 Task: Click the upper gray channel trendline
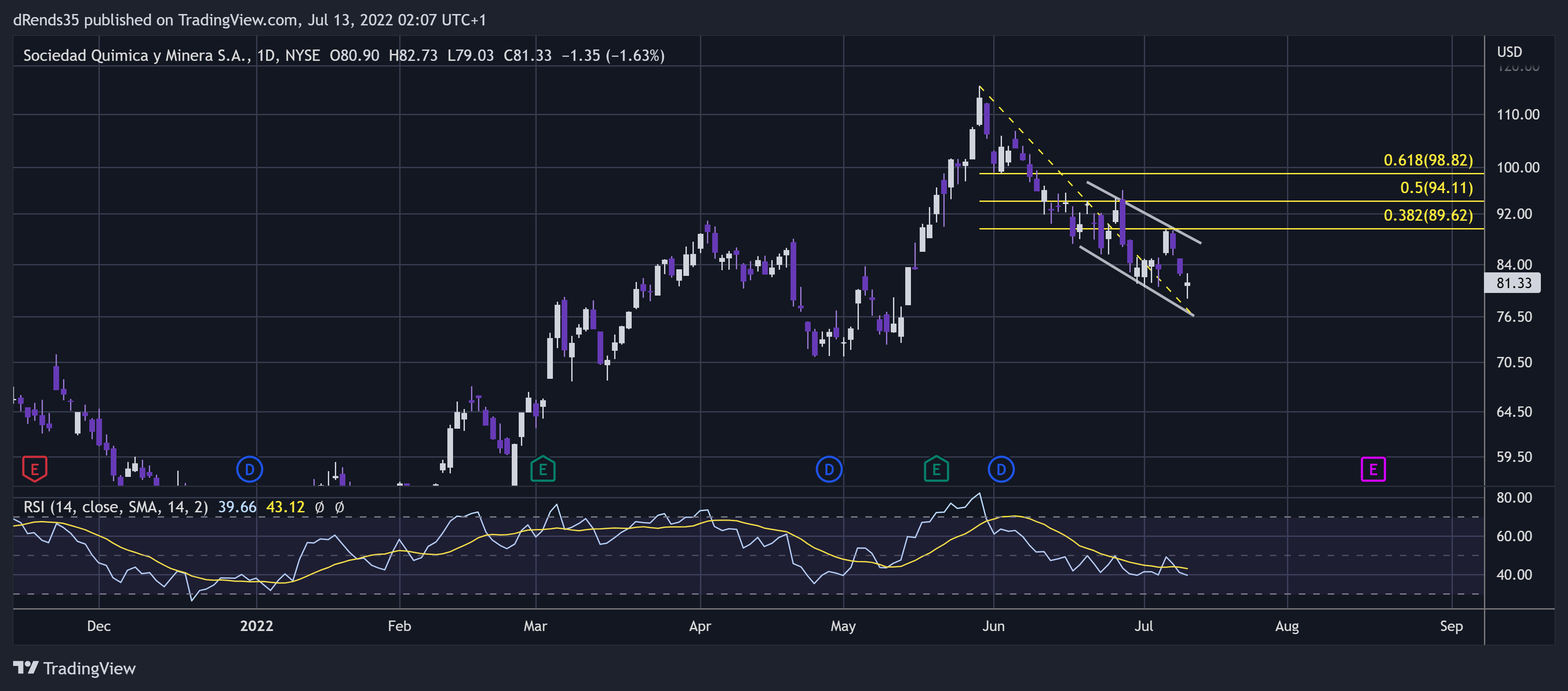1144,212
